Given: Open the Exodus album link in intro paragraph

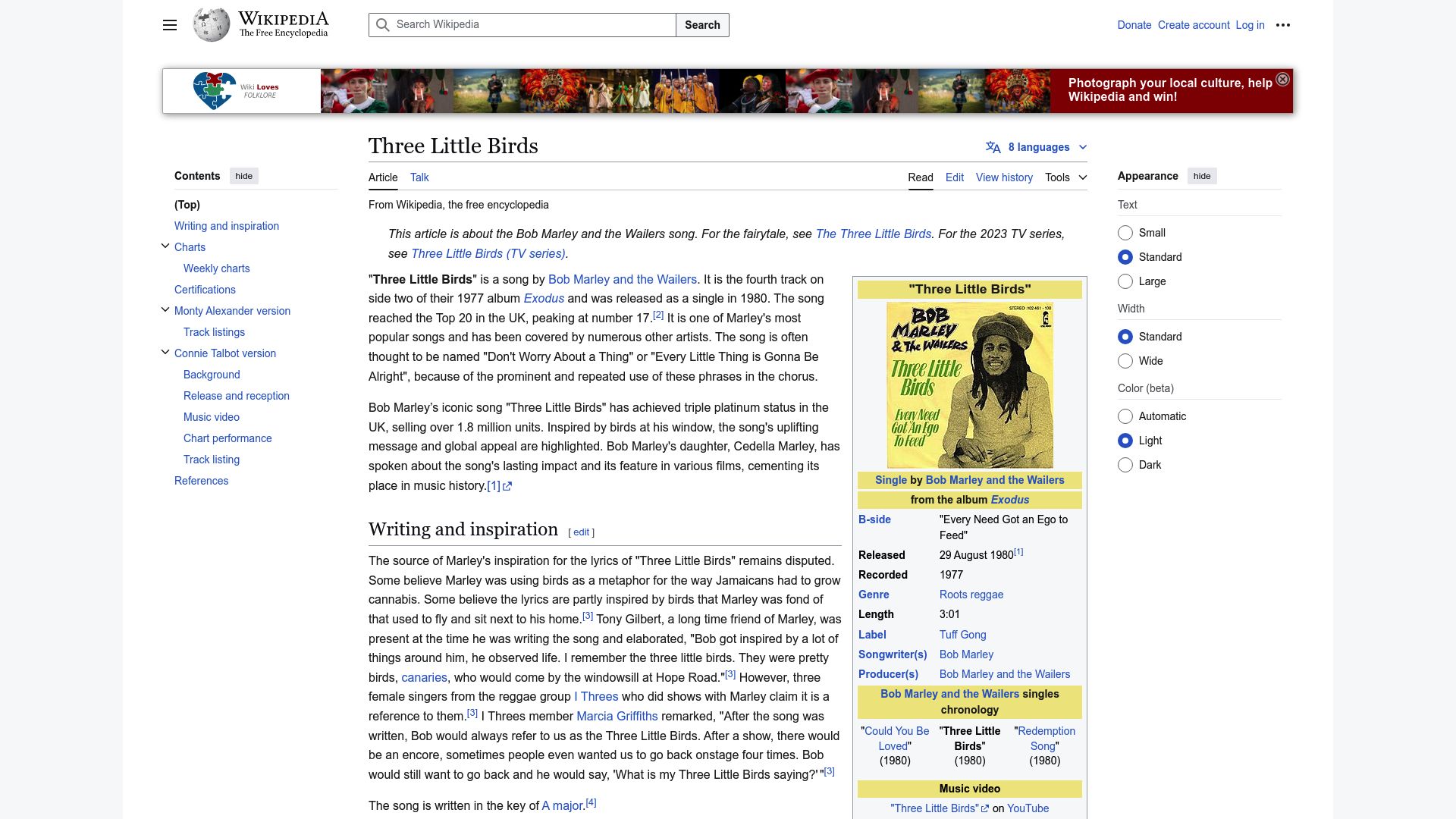Looking at the screenshot, I should (x=544, y=298).
